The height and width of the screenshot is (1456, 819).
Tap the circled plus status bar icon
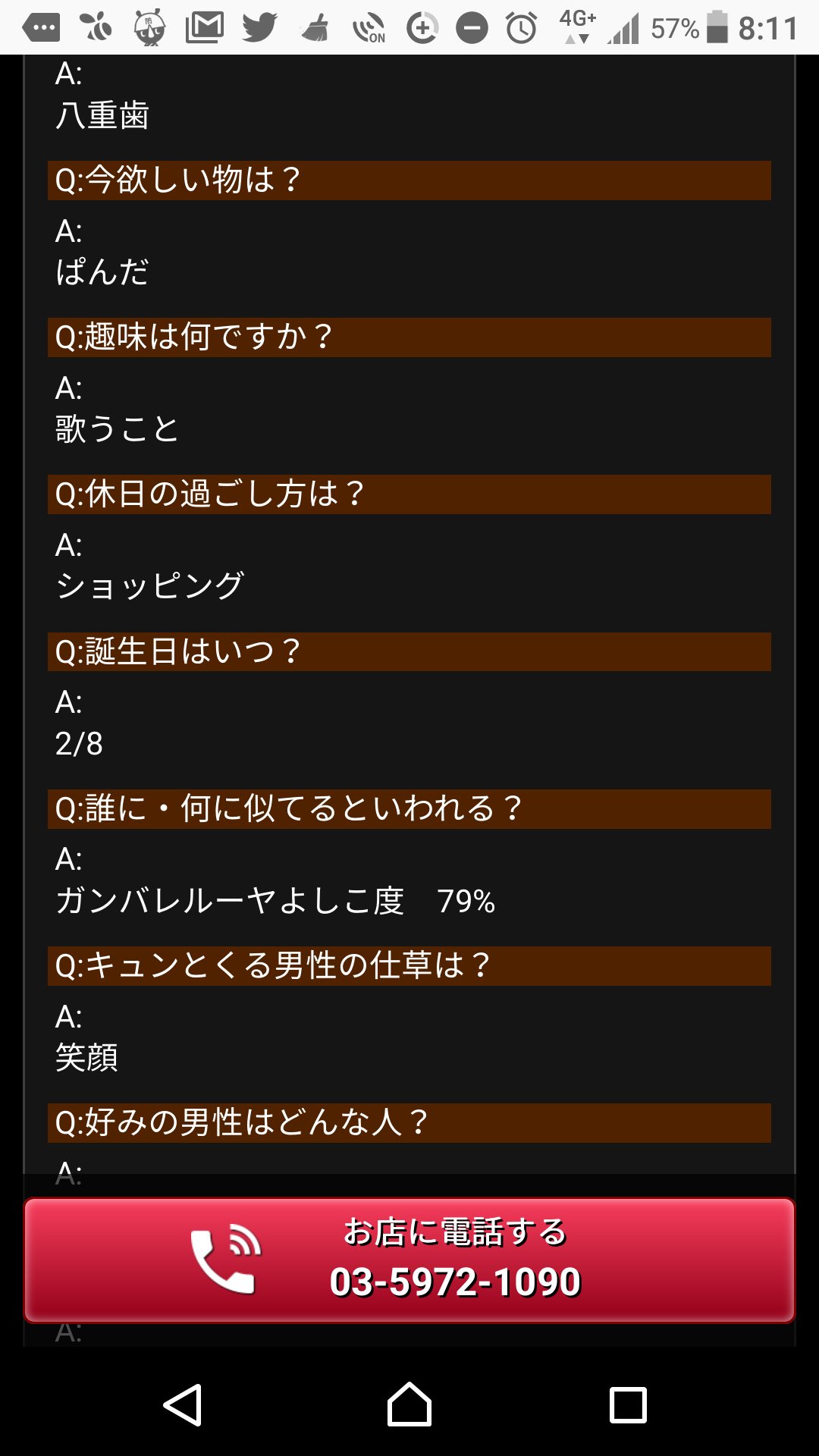pyautogui.click(x=422, y=29)
